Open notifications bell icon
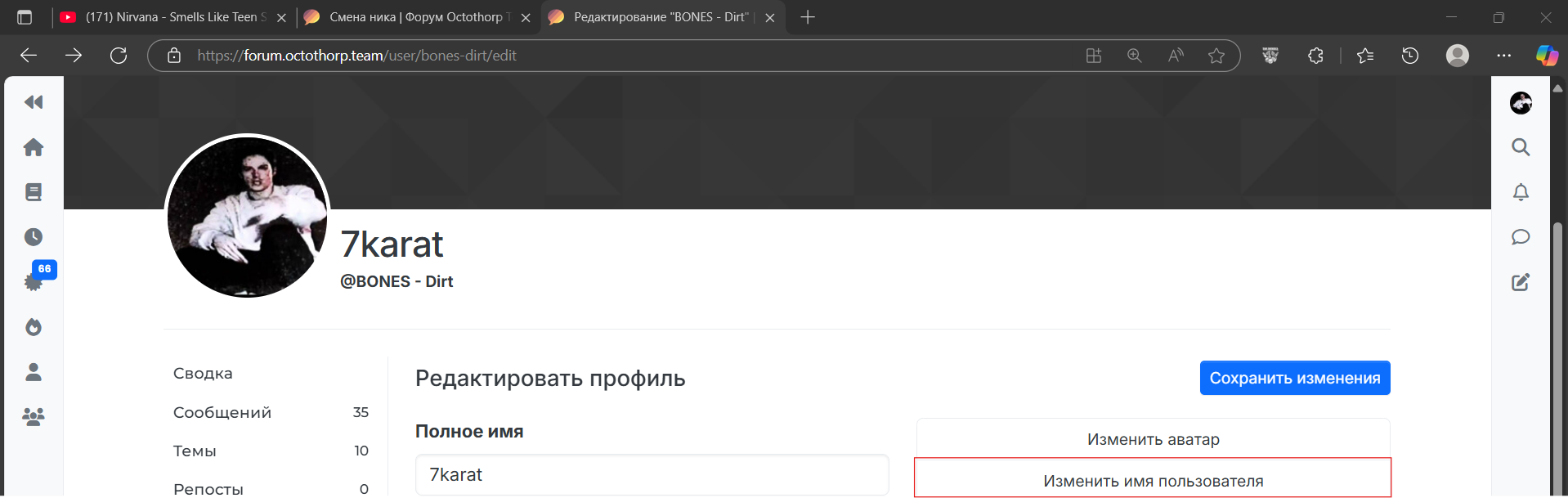 pyautogui.click(x=1521, y=192)
